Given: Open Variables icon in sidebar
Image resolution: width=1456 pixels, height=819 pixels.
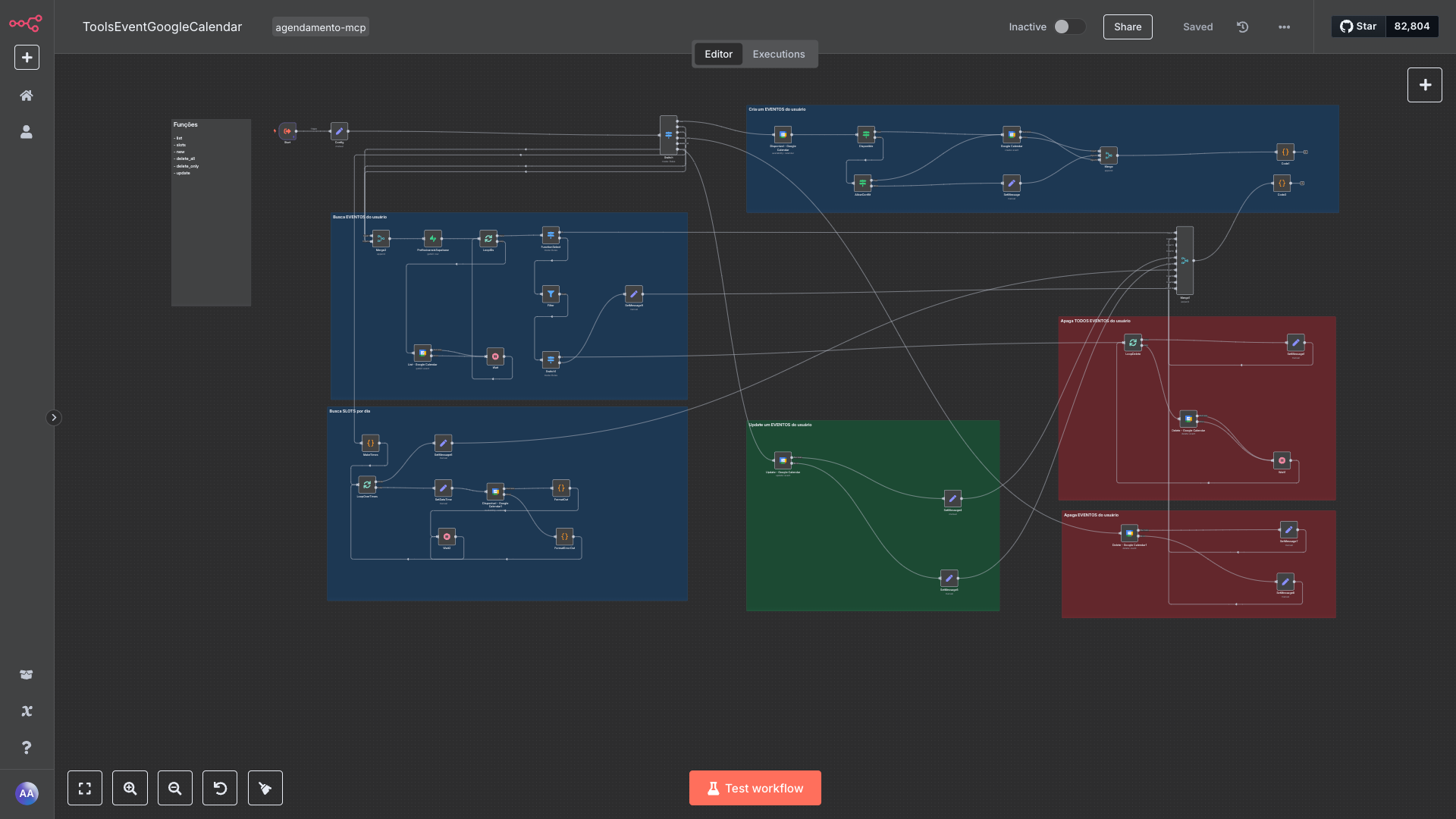Looking at the screenshot, I should [x=27, y=711].
